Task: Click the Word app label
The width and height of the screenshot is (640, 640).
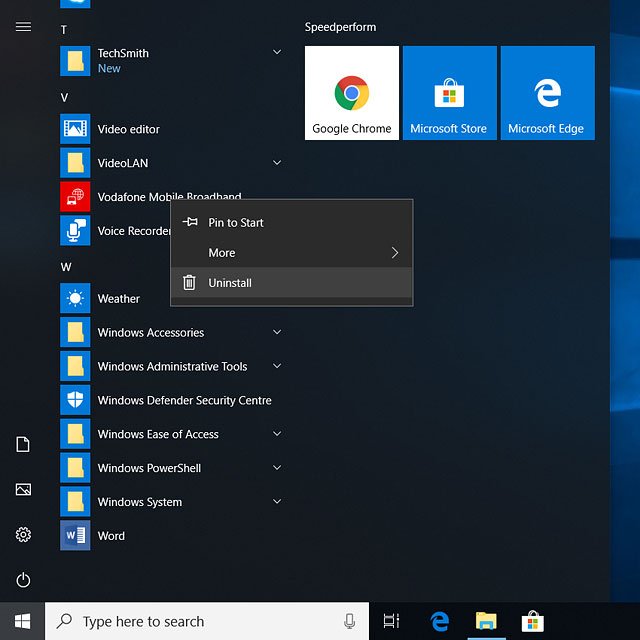Action: (111, 536)
